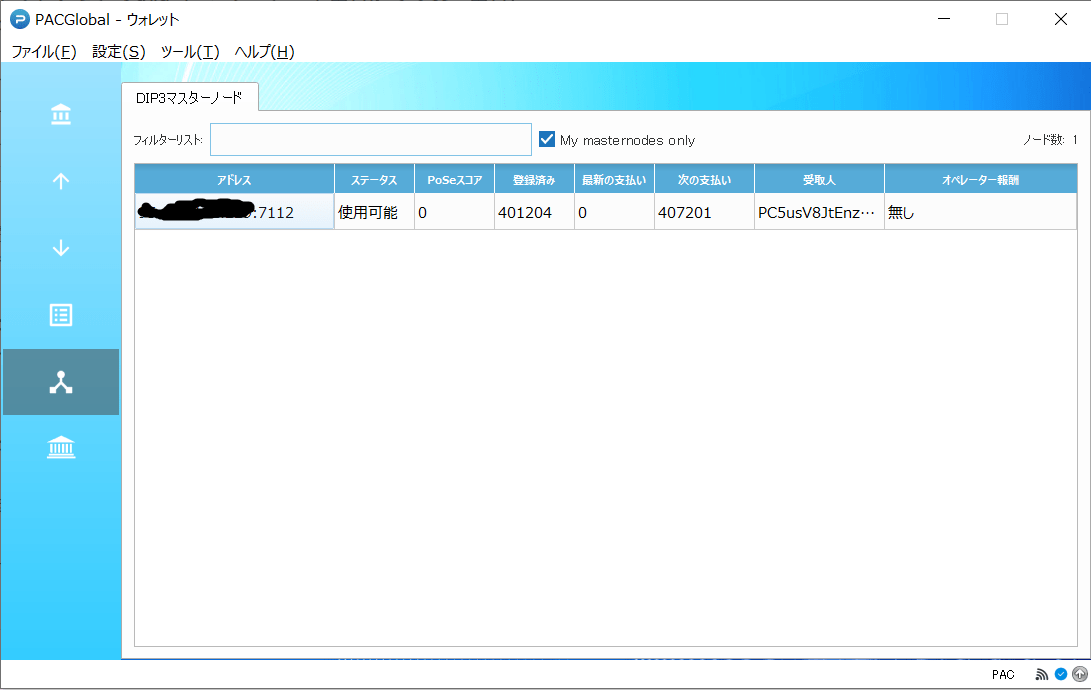Click the gray up-arrow status bar icon
This screenshot has width=1091, height=690.
pos(1078,675)
